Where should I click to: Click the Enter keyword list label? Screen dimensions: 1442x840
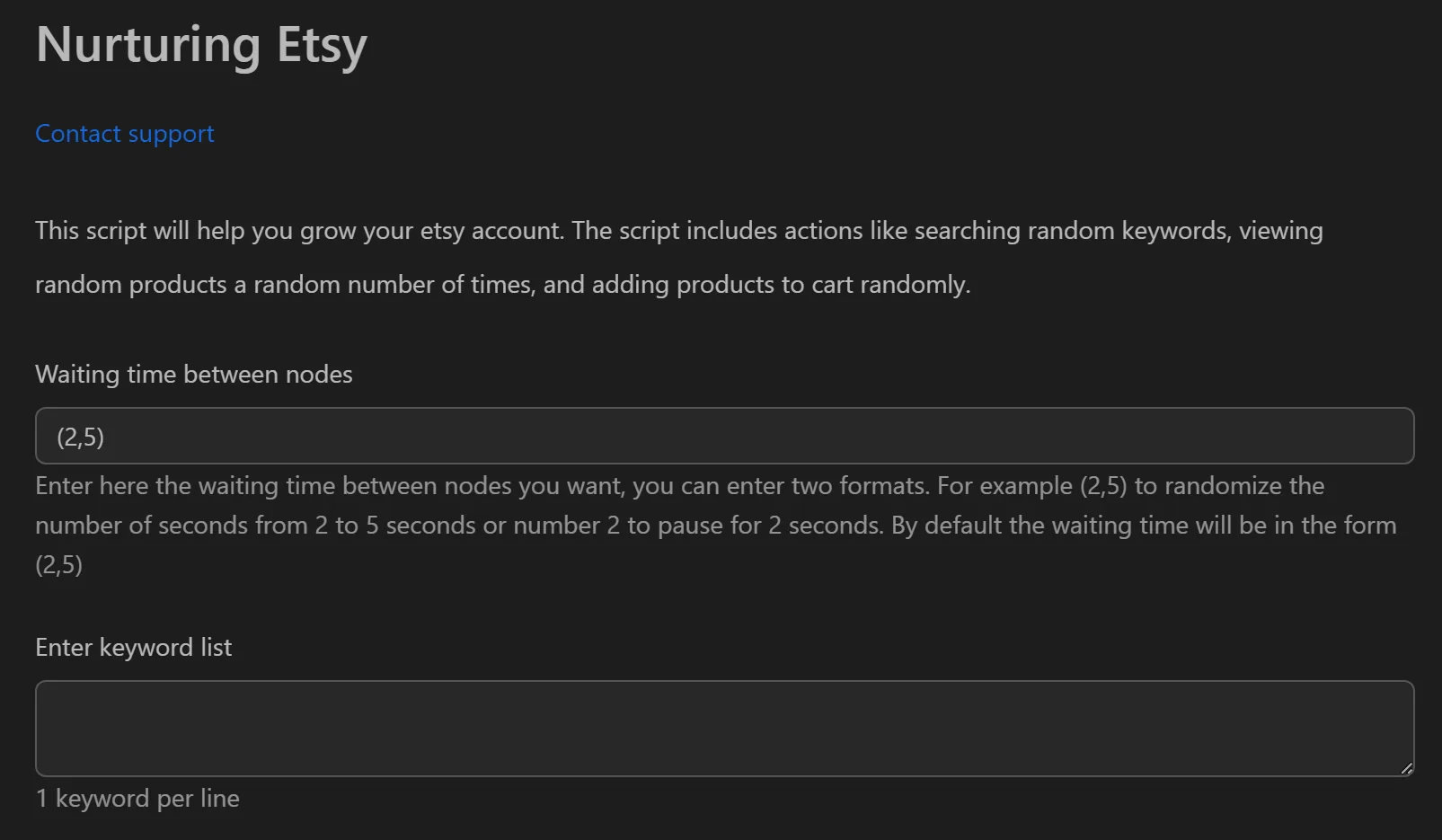click(133, 647)
